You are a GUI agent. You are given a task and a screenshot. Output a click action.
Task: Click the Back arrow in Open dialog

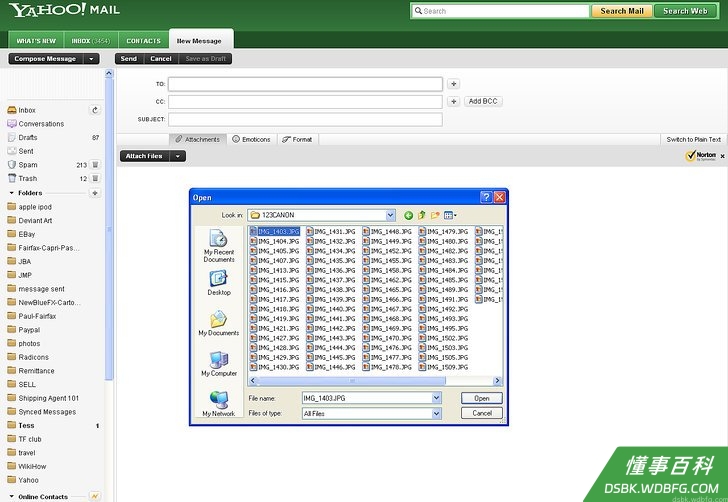click(x=408, y=215)
